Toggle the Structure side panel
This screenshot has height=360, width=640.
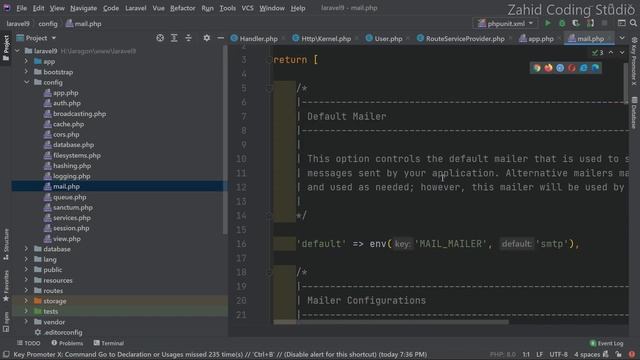click(x=6, y=244)
